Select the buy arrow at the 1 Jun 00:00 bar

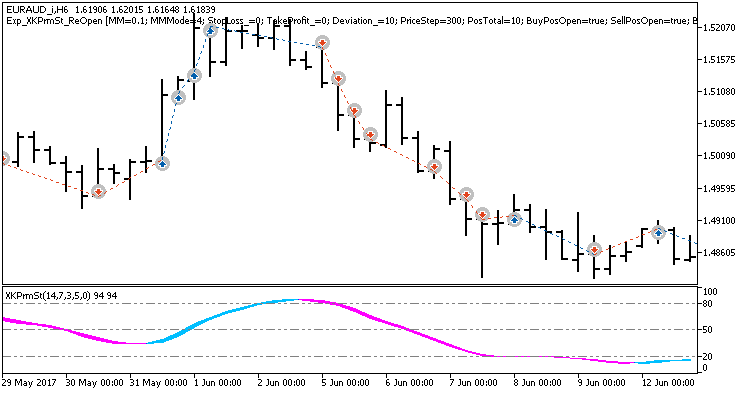[x=194, y=75]
